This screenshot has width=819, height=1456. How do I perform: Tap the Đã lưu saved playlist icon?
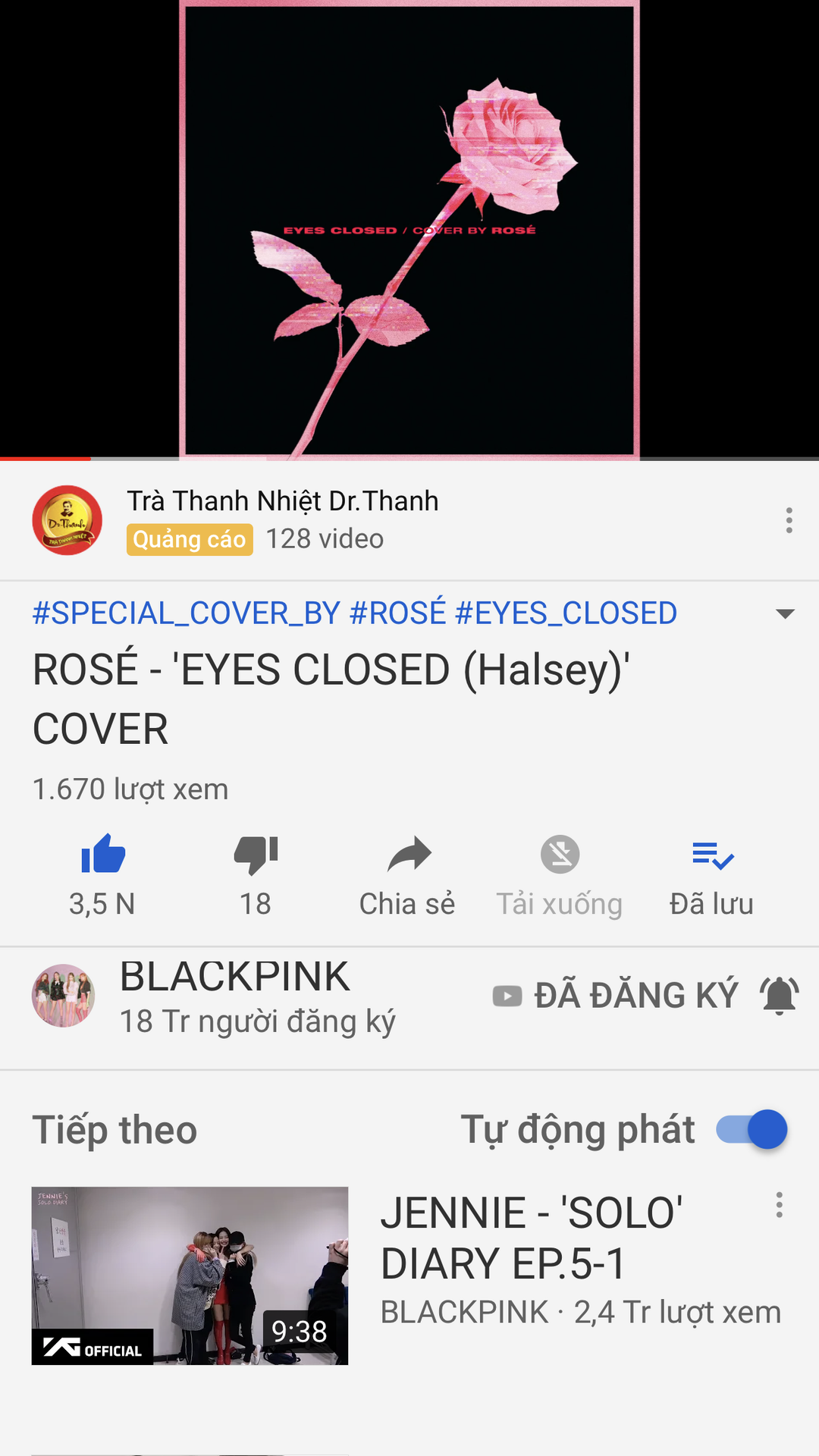(x=713, y=855)
